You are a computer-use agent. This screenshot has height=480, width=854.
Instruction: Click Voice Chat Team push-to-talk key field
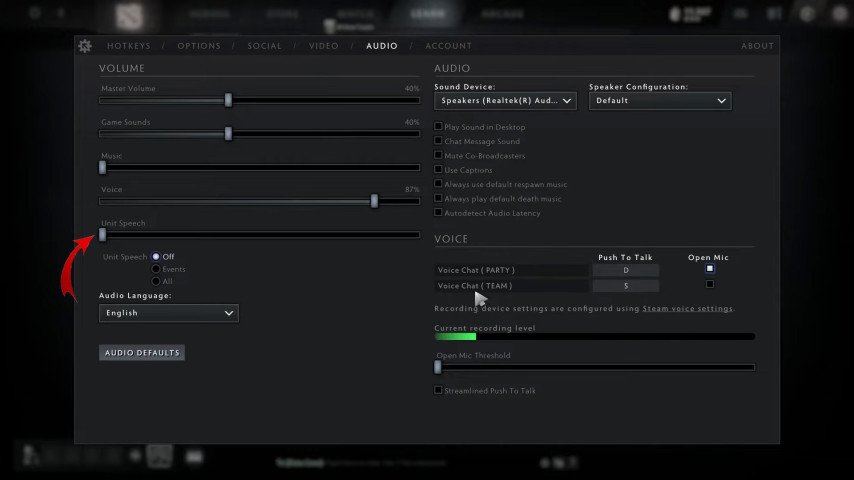[625, 285]
